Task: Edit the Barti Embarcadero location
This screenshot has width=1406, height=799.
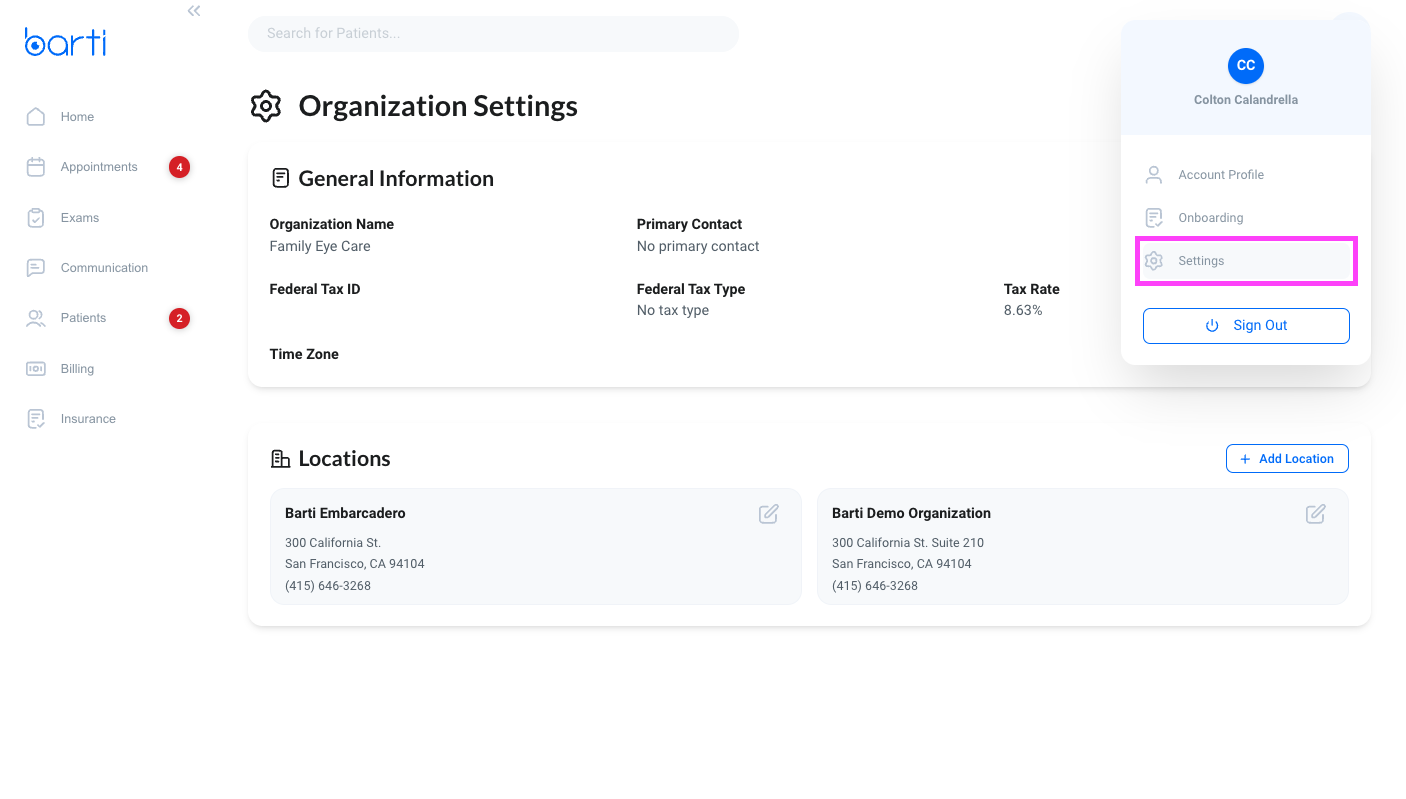Action: [x=768, y=514]
